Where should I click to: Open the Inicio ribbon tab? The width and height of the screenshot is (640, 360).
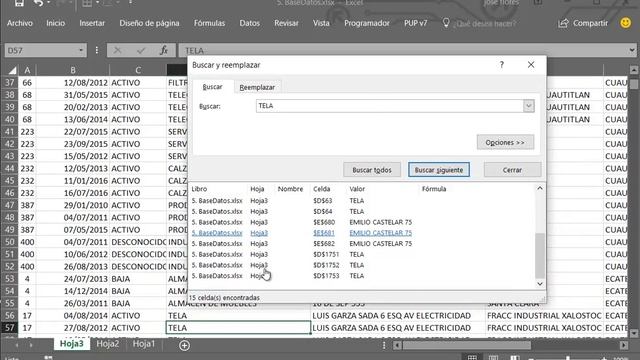pyautogui.click(x=56, y=23)
